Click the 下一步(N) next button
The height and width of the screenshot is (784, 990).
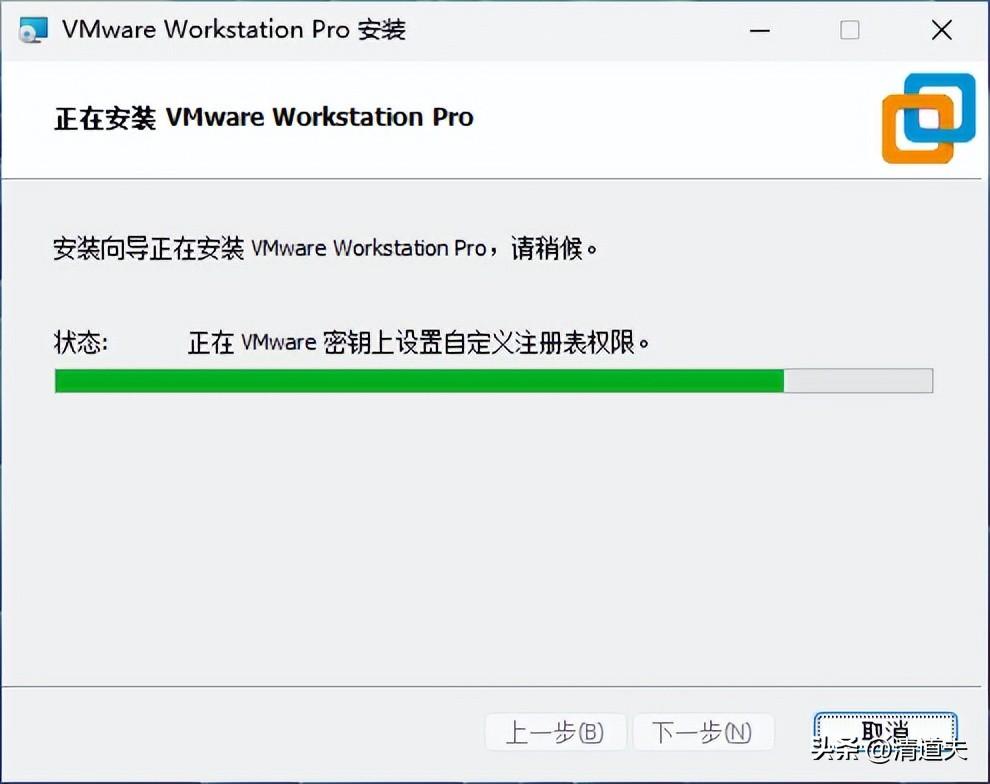[703, 732]
